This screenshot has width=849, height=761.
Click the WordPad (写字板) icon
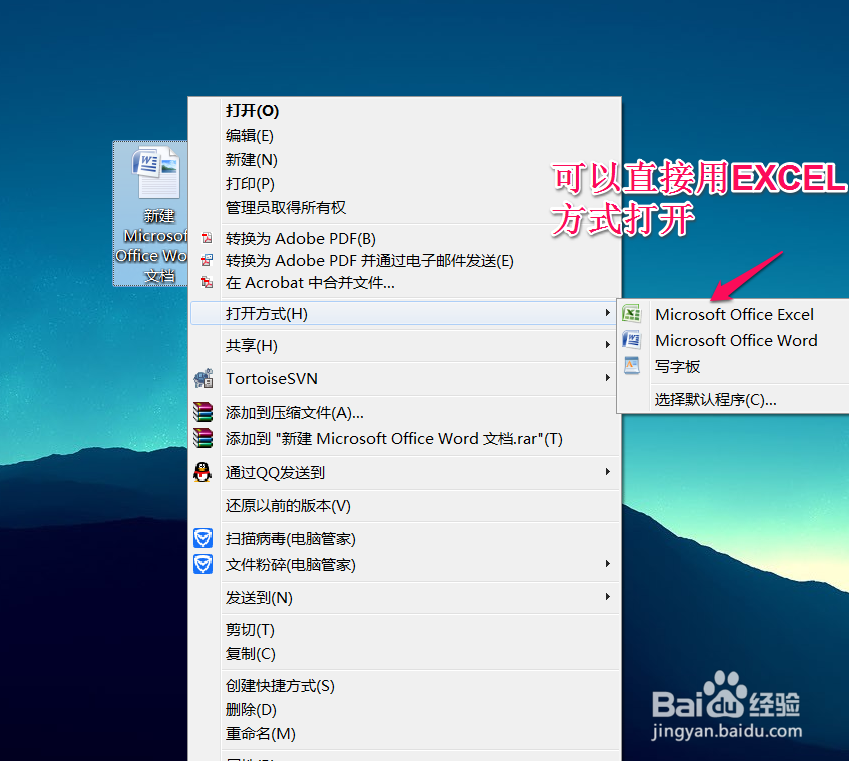(631, 366)
